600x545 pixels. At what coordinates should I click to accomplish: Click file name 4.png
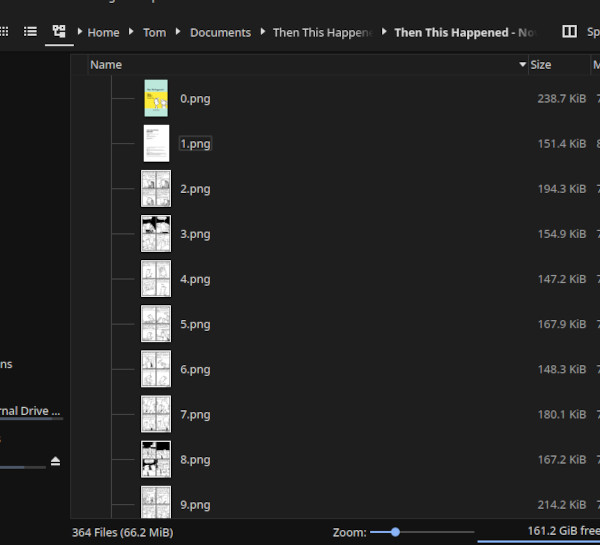(x=195, y=279)
